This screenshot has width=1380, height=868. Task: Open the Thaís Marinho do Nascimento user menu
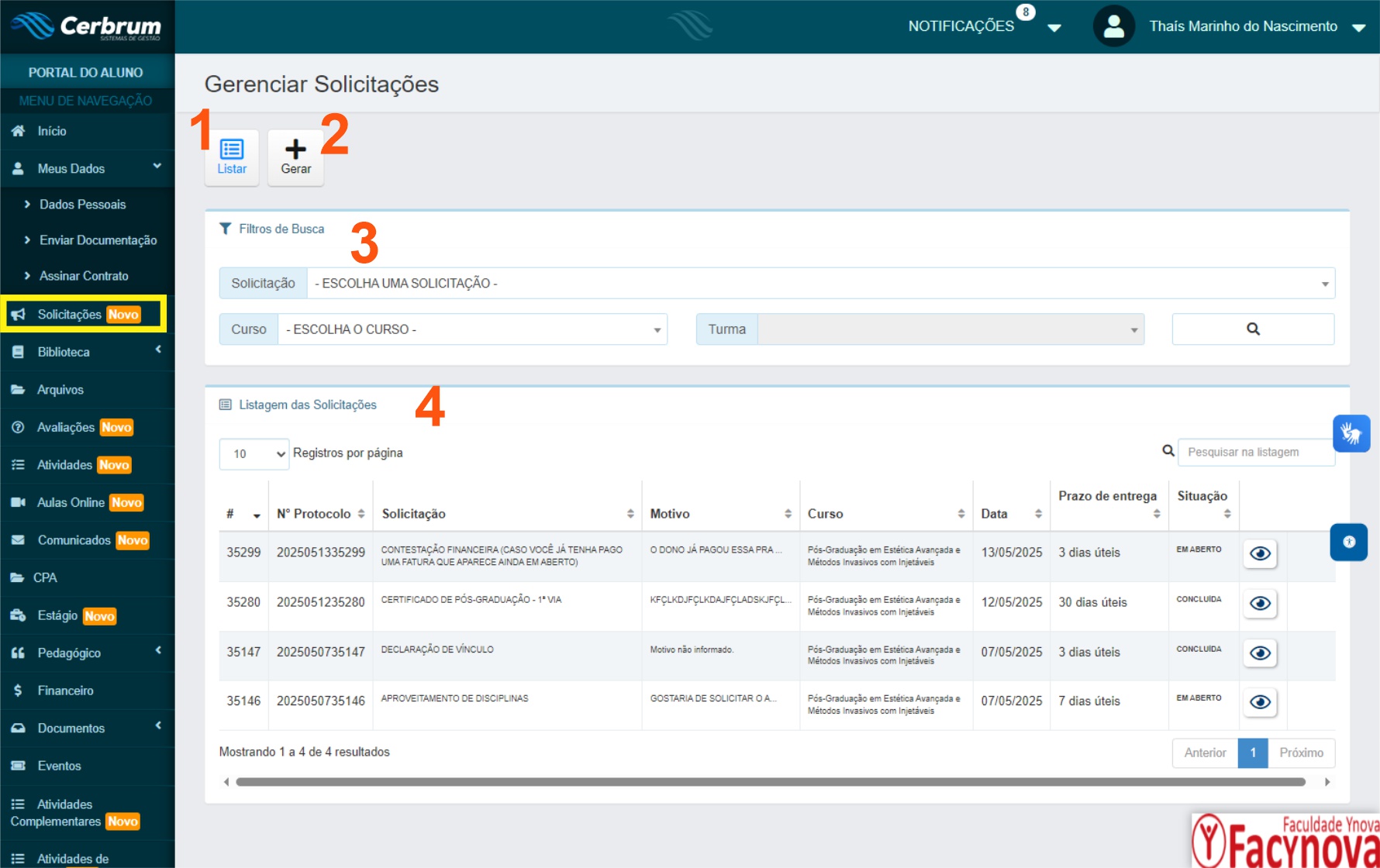(x=1256, y=26)
